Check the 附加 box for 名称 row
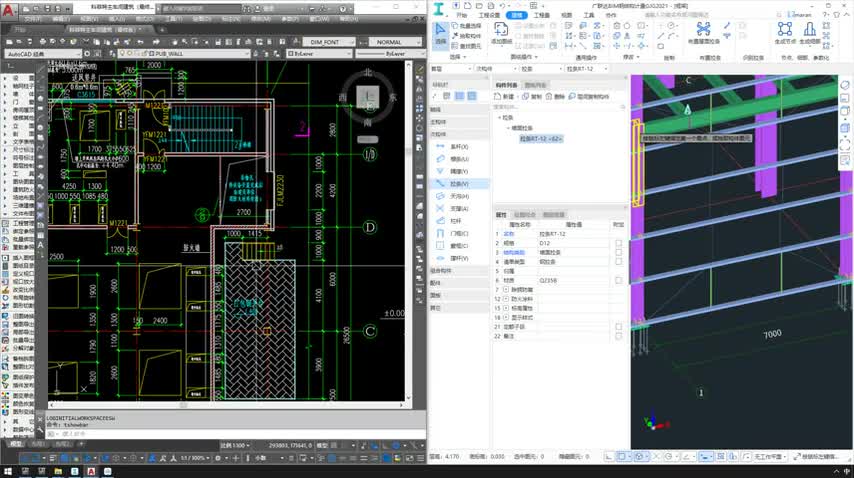The width and height of the screenshot is (854, 478). click(618, 234)
